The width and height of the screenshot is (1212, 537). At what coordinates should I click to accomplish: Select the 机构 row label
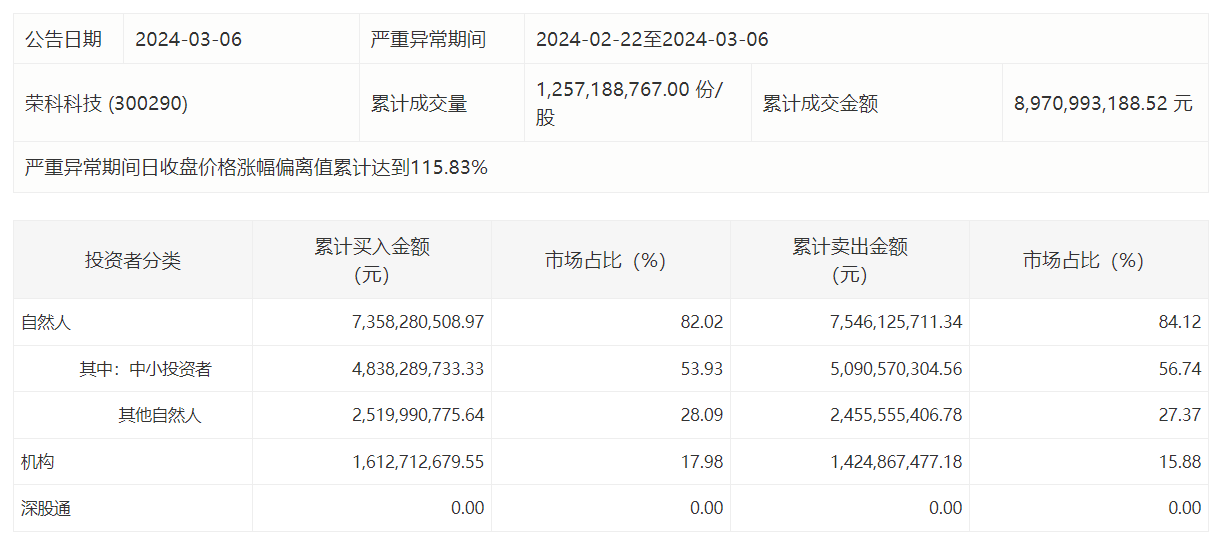38,462
